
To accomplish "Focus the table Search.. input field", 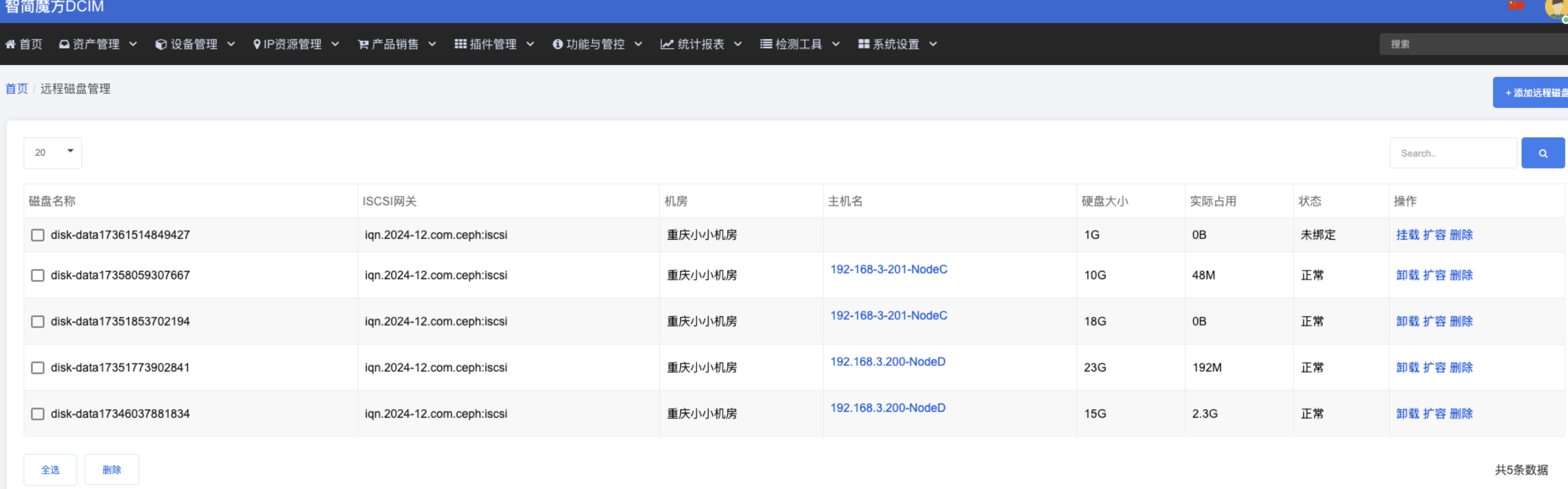I will [x=1453, y=153].
